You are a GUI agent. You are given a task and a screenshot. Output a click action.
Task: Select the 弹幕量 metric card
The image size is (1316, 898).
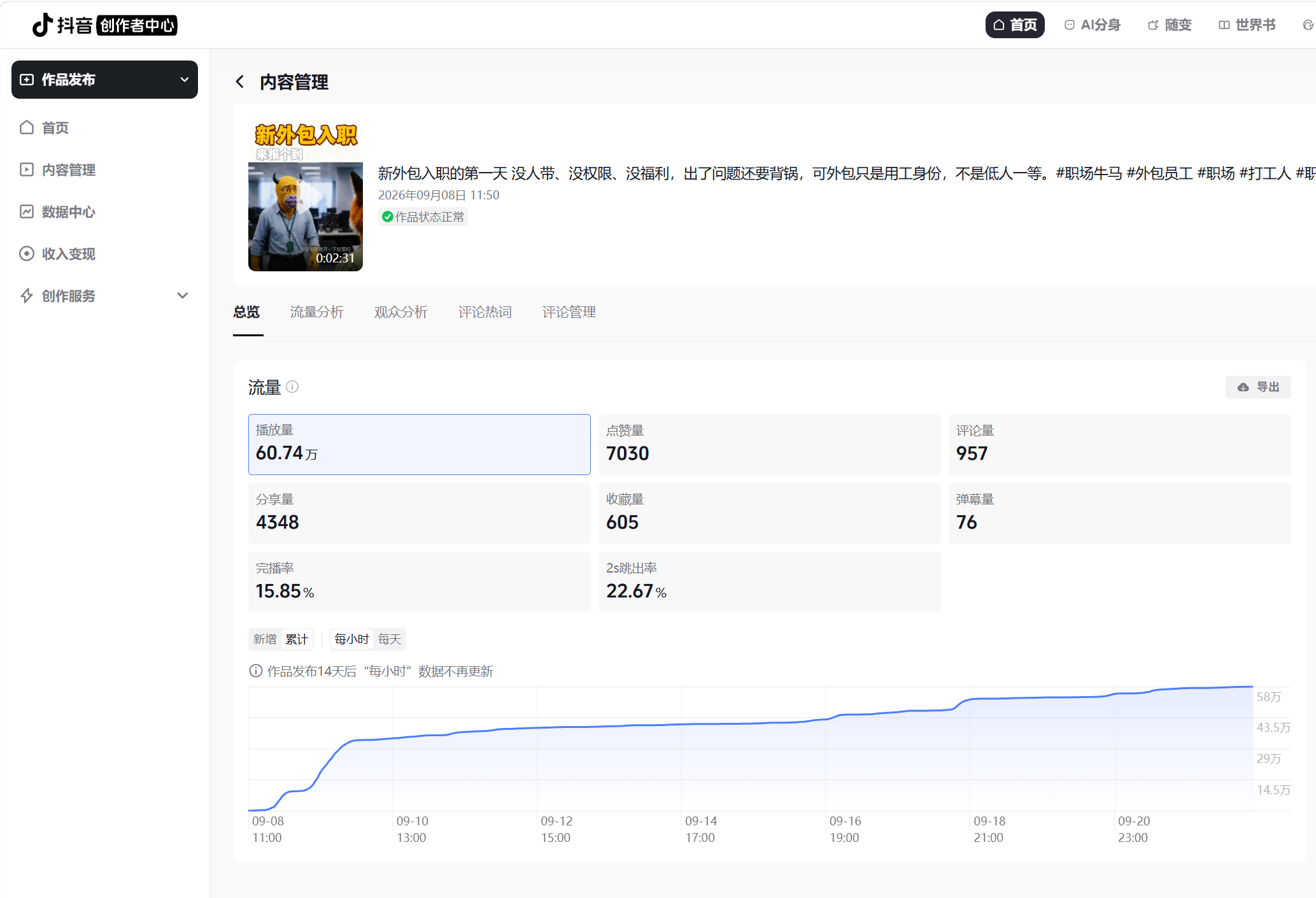tap(1120, 513)
